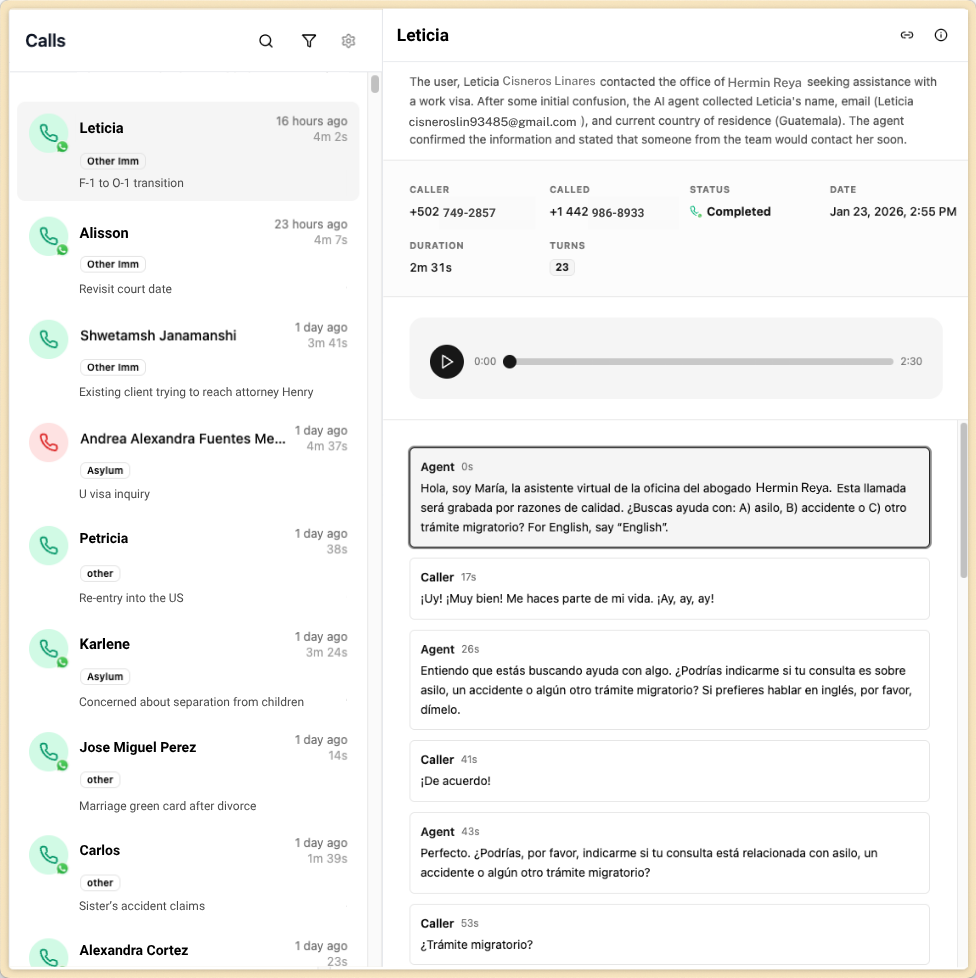This screenshot has width=976, height=978.
Task: Click the Asylum tag on Karlene's call
Action: click(104, 676)
